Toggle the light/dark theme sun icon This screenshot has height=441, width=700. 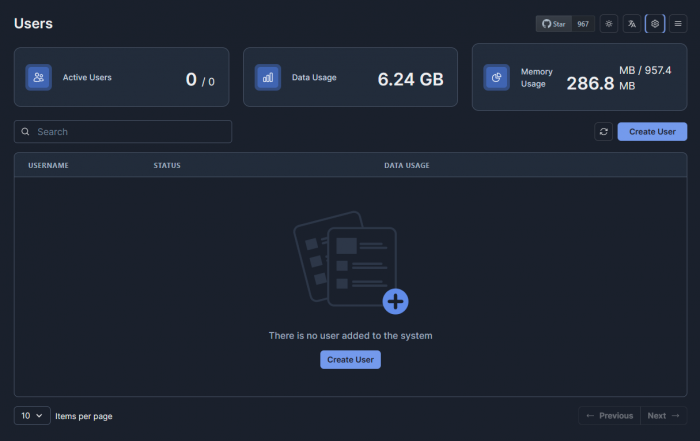tap(609, 23)
